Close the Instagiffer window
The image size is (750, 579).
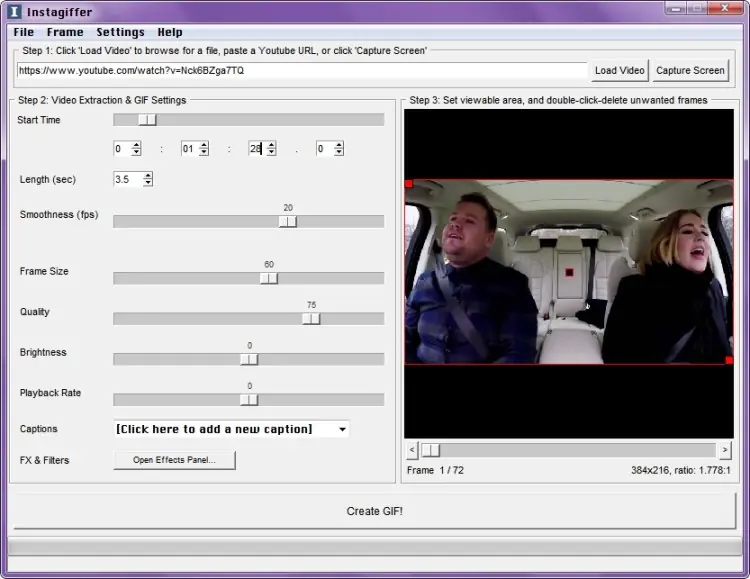tap(725, 8)
